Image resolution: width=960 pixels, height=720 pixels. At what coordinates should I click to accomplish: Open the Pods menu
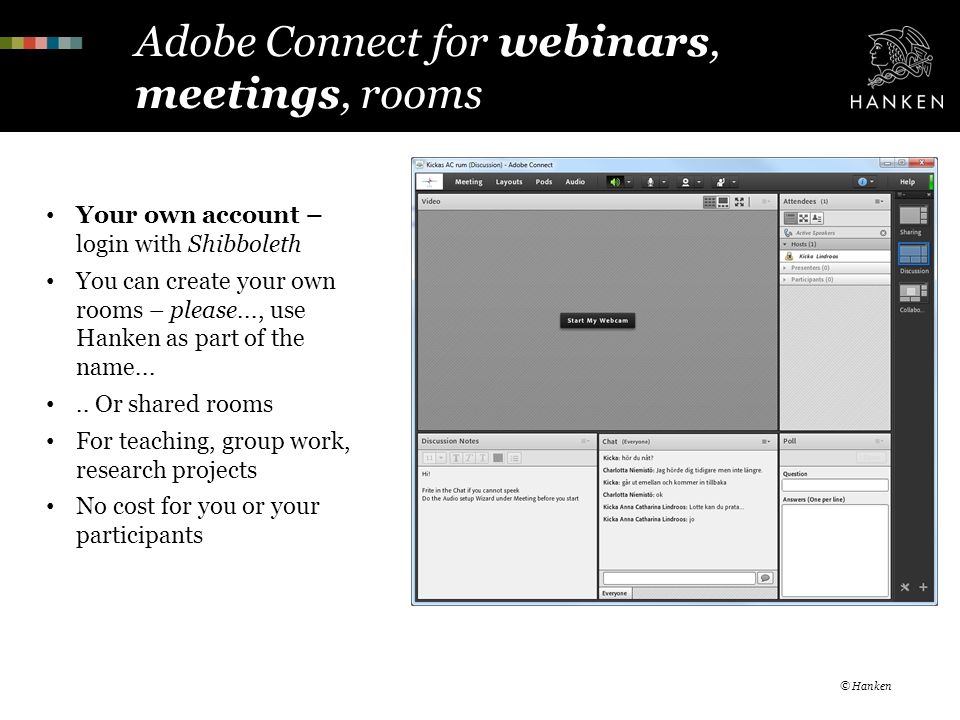544,182
